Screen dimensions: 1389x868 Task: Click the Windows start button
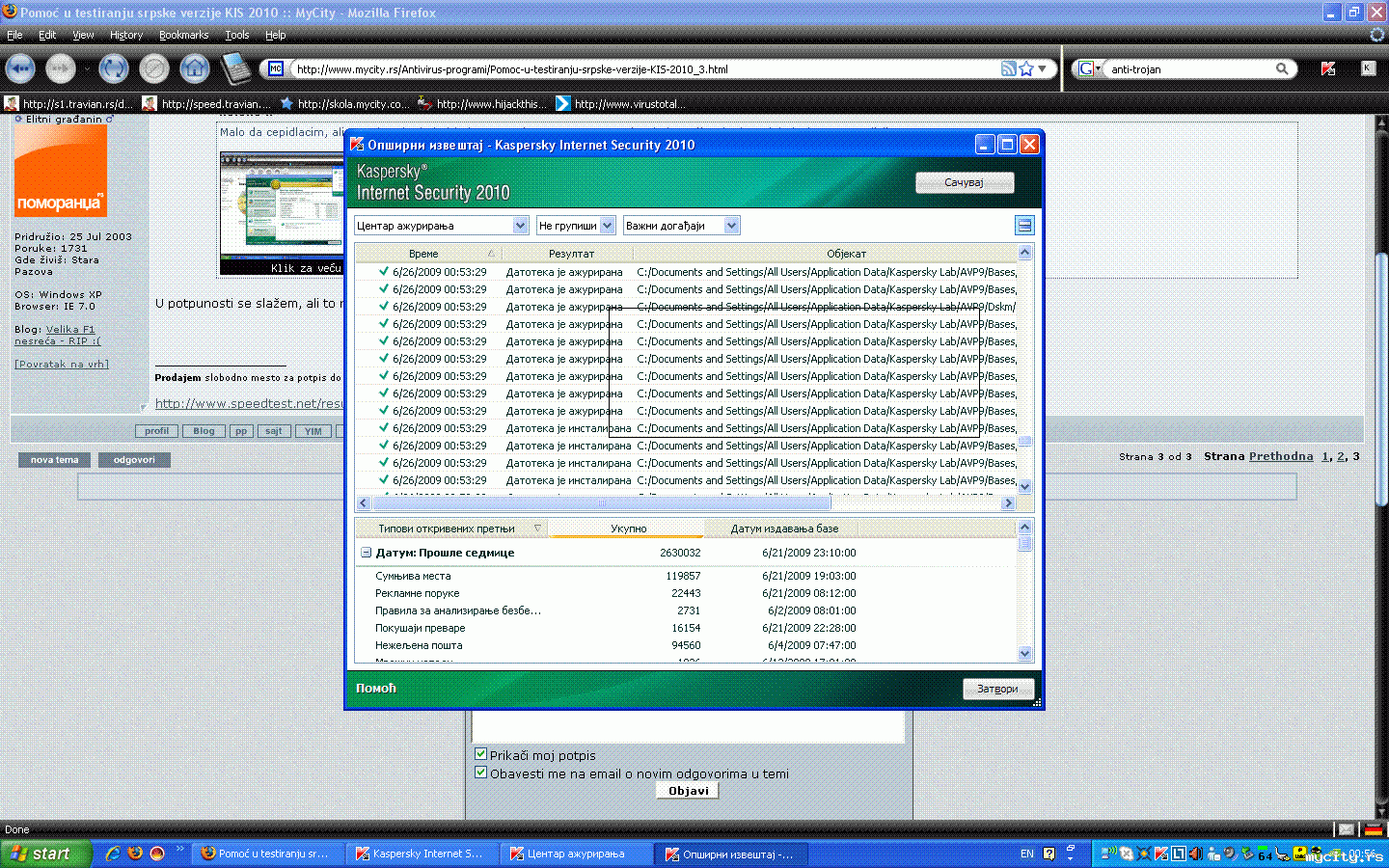45,854
